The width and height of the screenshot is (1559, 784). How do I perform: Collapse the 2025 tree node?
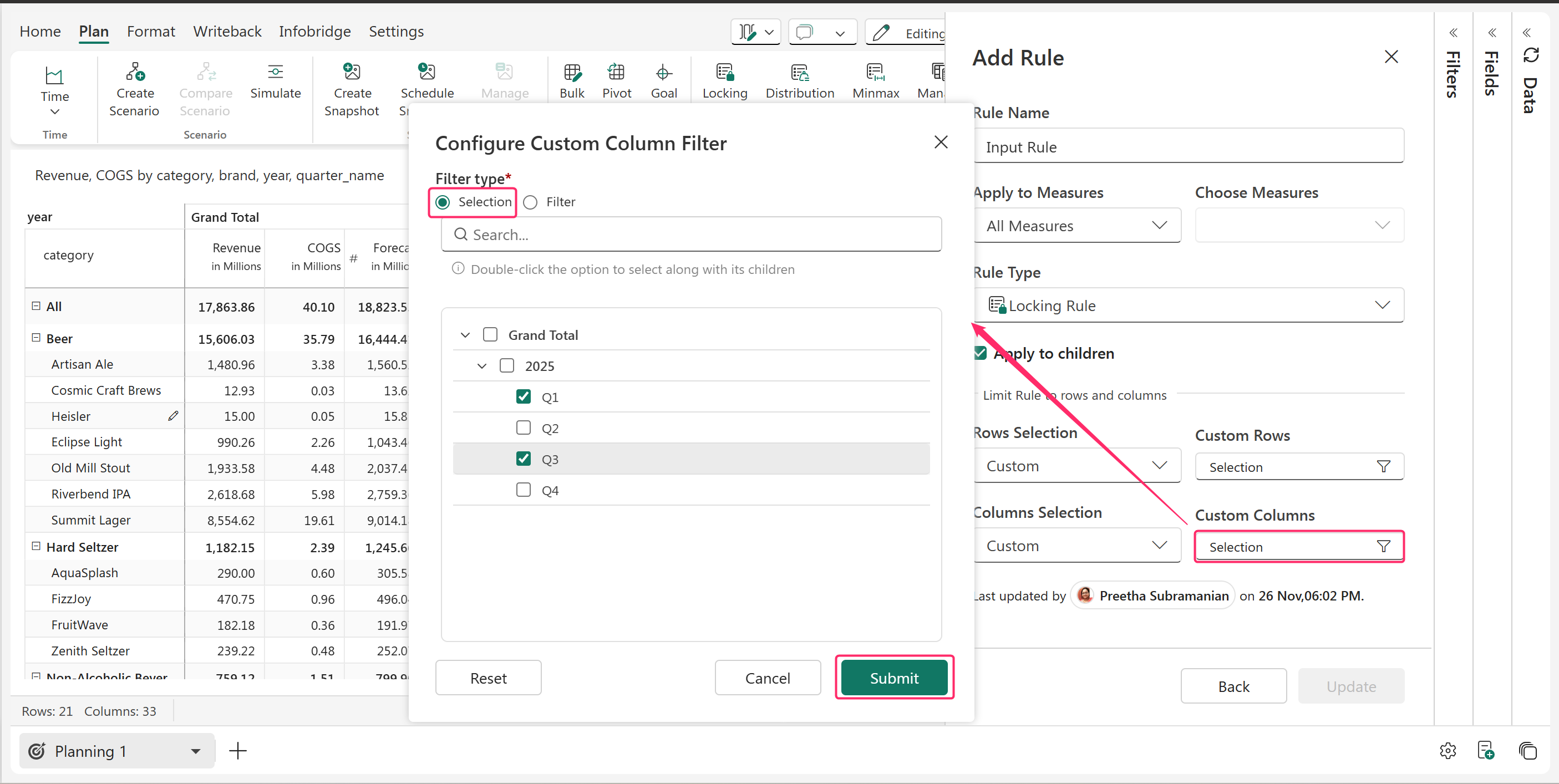482,366
